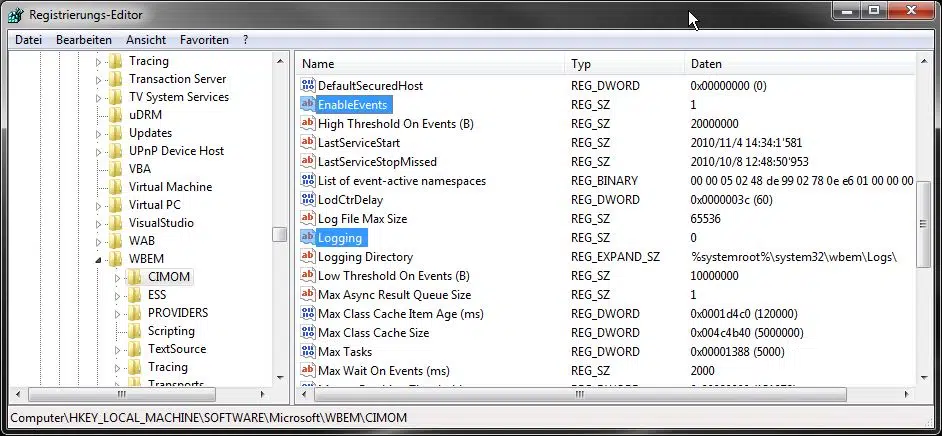Open the Bearbeiten menu
The height and width of the screenshot is (436, 942).
[x=84, y=40]
